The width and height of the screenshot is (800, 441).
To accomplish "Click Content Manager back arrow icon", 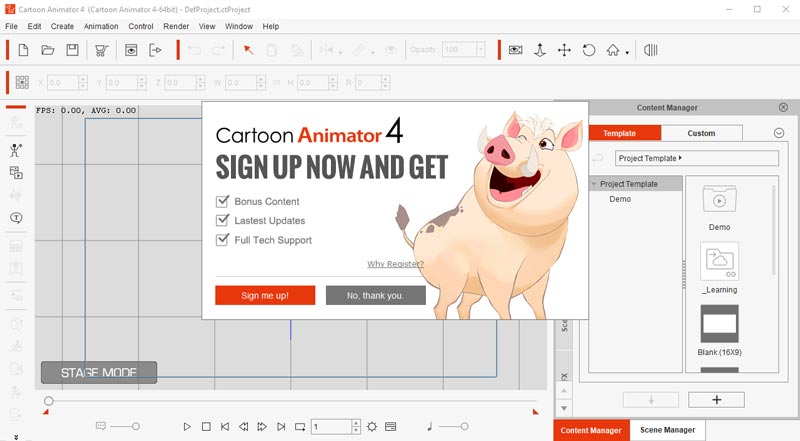I will [598, 158].
